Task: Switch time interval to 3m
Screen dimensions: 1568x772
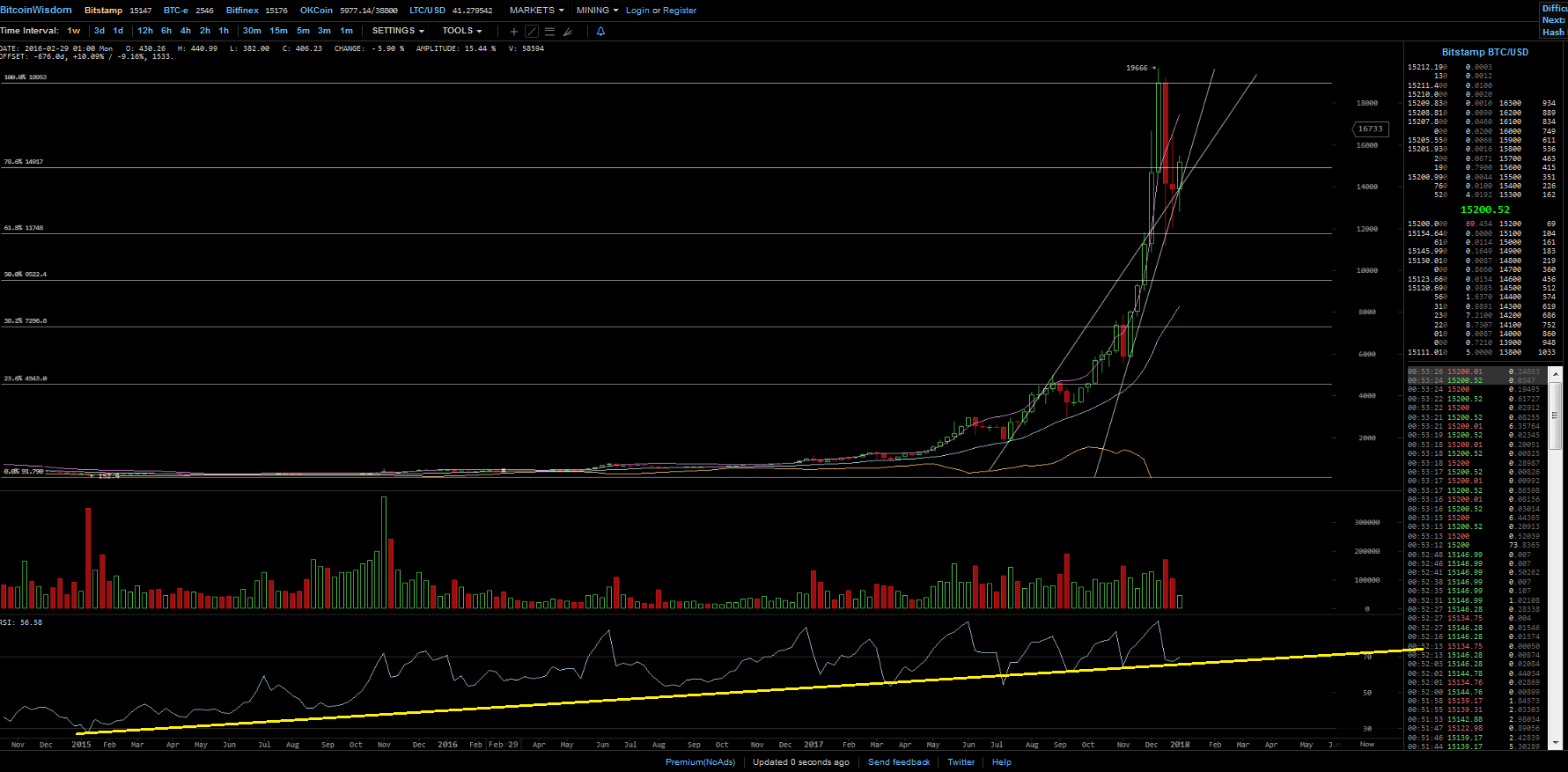Action: coord(324,31)
